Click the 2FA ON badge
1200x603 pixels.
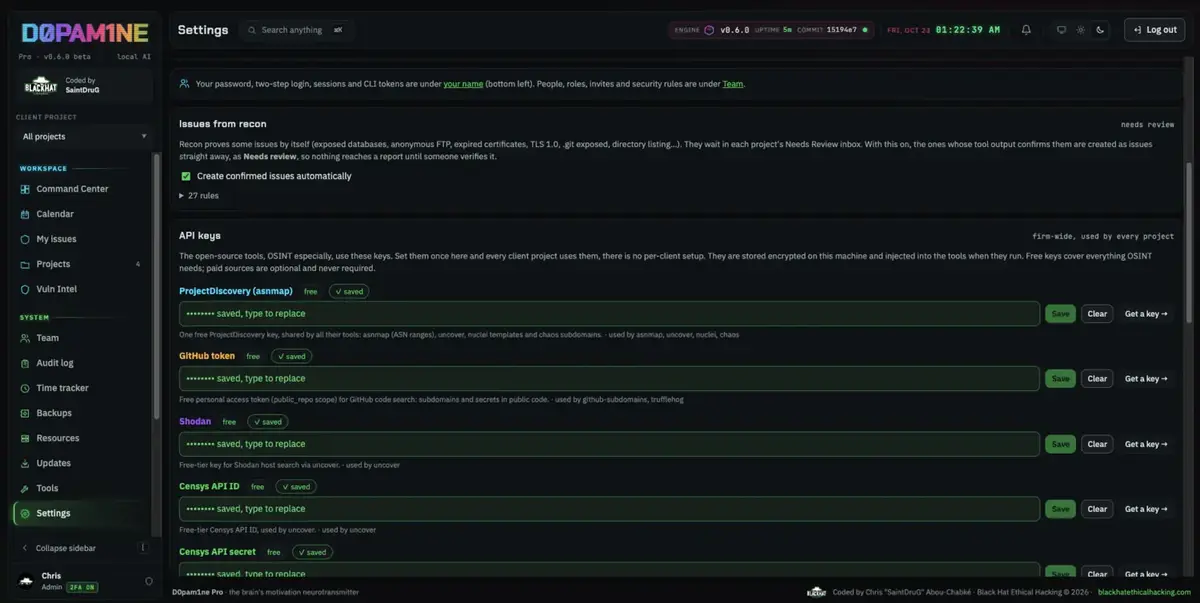click(x=82, y=587)
